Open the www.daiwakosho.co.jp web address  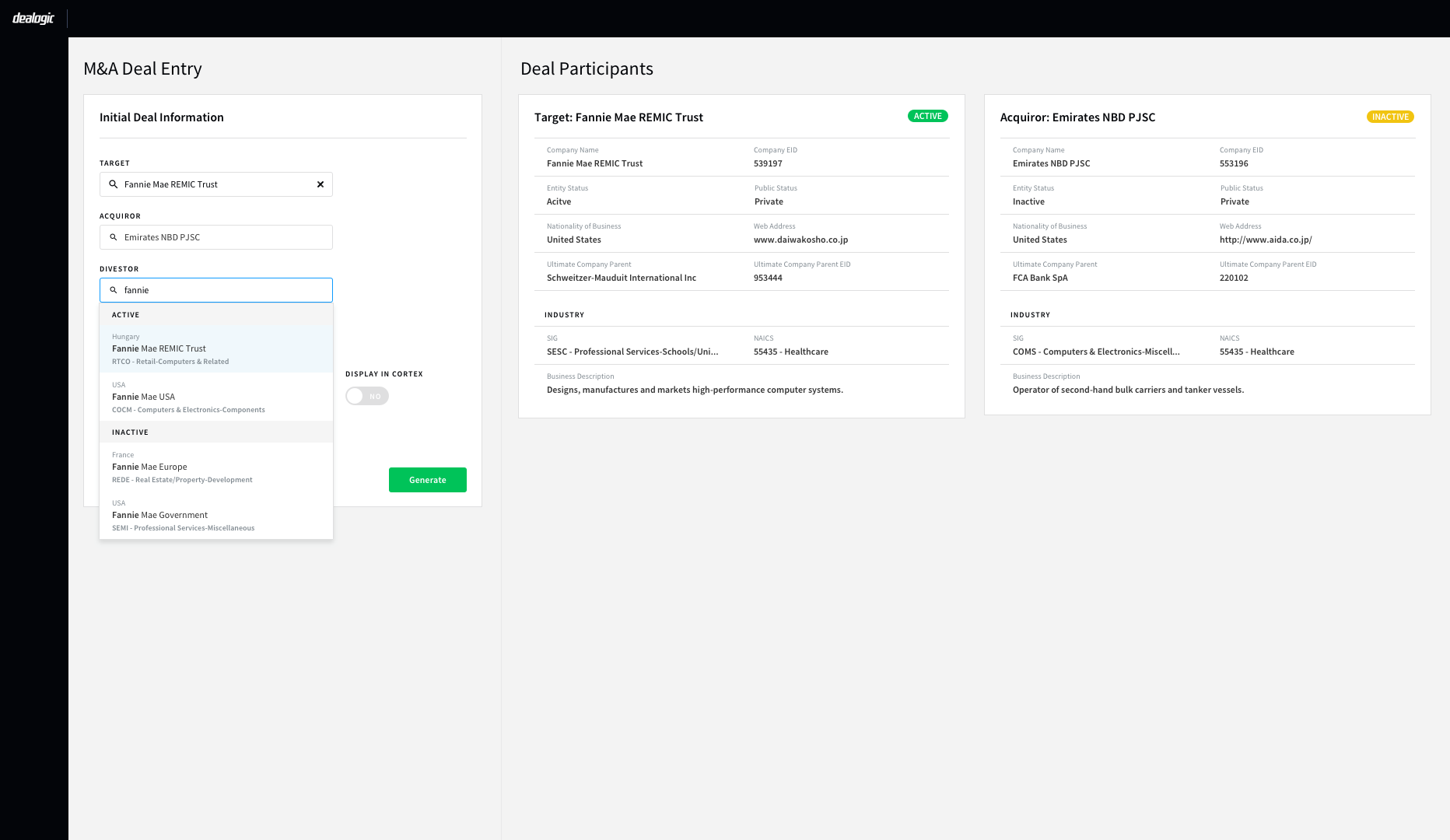(800, 240)
